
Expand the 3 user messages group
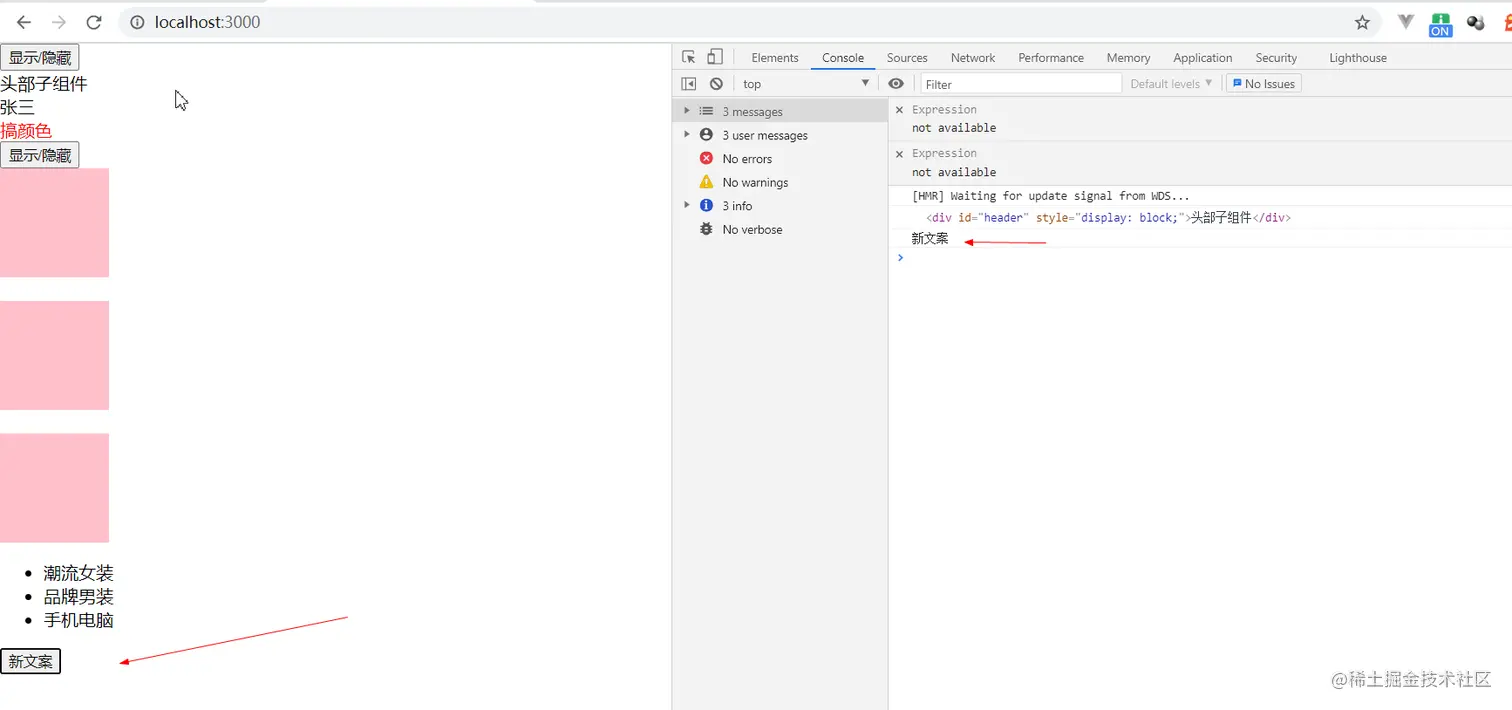pyautogui.click(x=686, y=135)
